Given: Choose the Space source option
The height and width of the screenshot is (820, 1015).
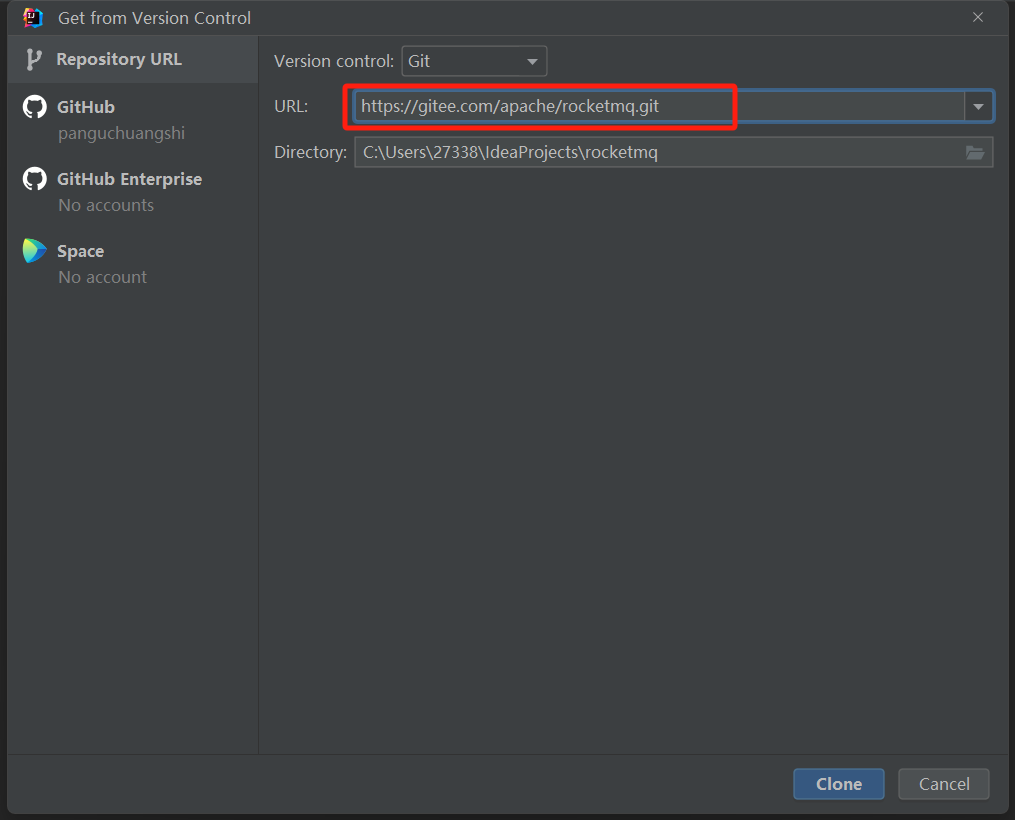Looking at the screenshot, I should pyautogui.click(x=133, y=263).
